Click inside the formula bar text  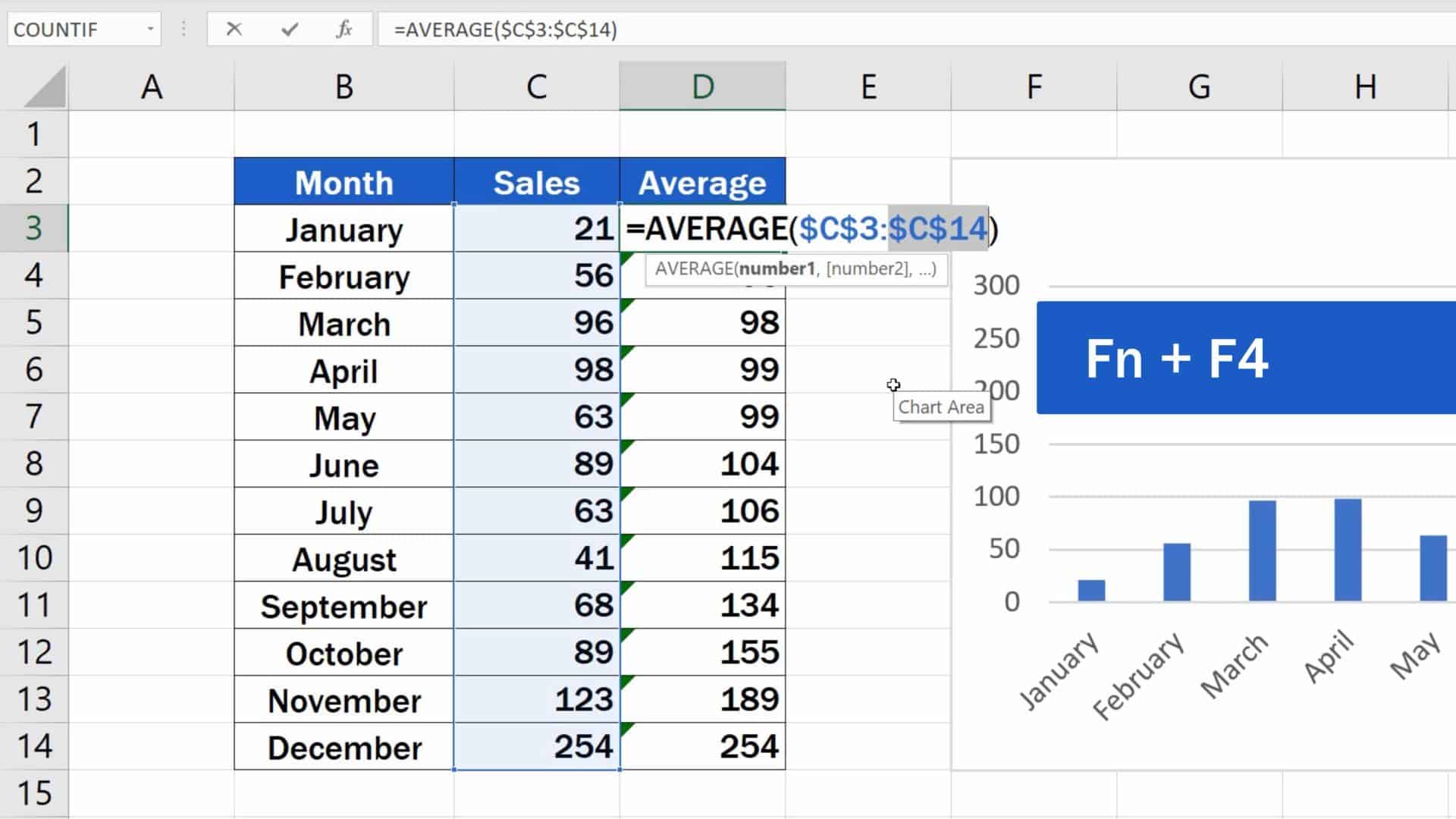click(x=506, y=30)
